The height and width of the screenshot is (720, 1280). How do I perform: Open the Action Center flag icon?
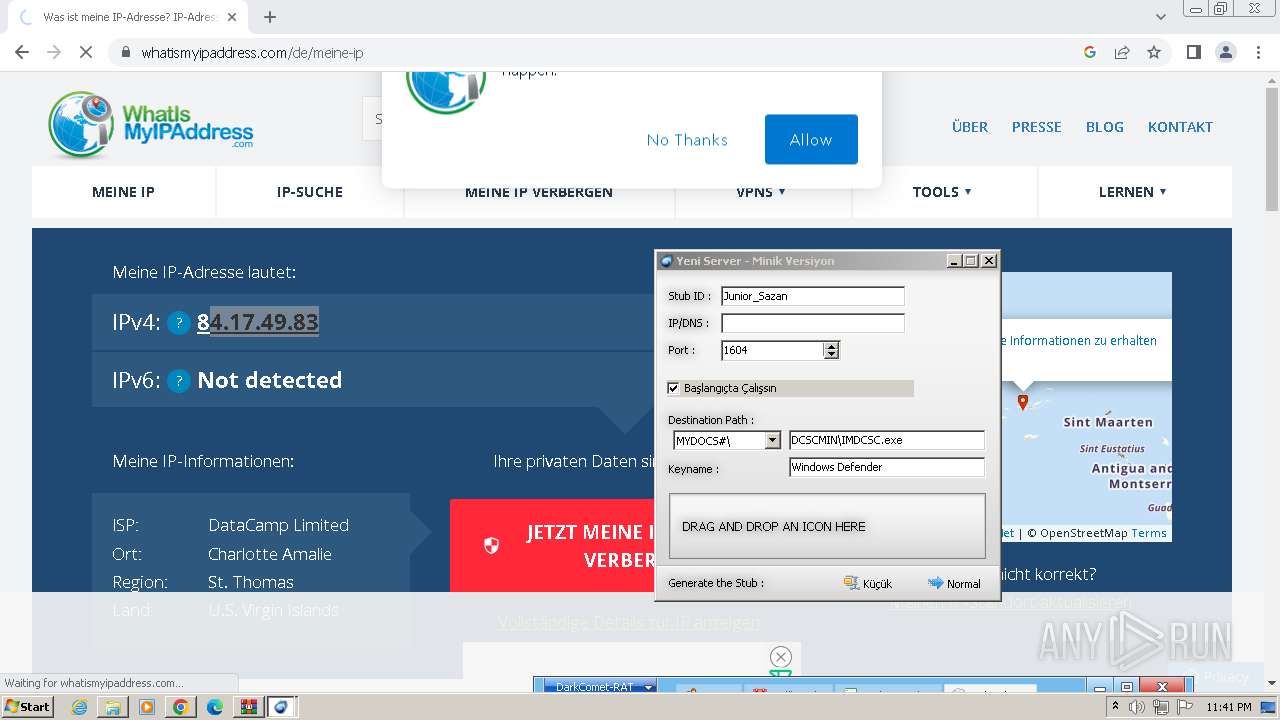pyautogui.click(x=1183, y=707)
